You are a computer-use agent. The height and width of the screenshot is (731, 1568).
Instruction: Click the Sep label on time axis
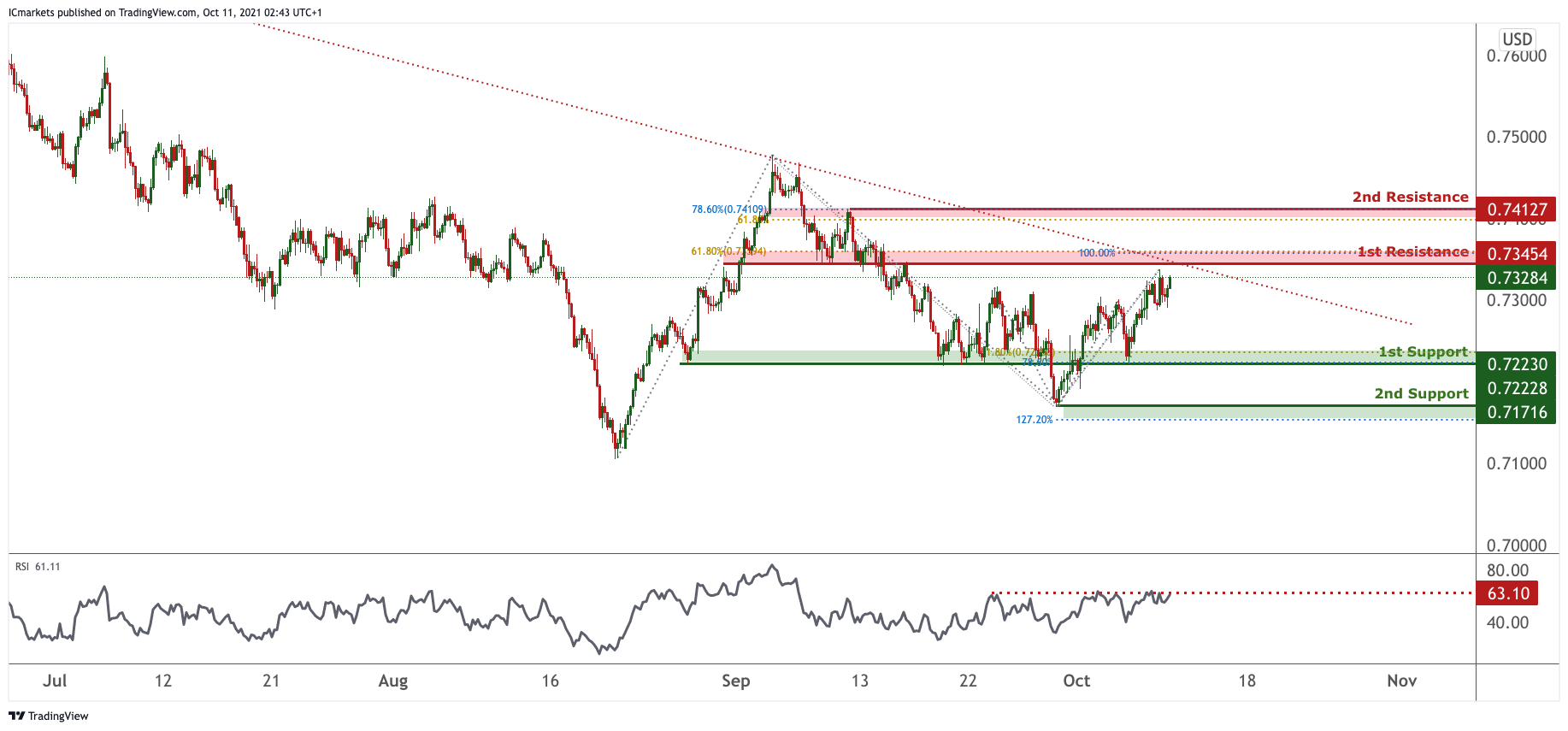(x=735, y=681)
